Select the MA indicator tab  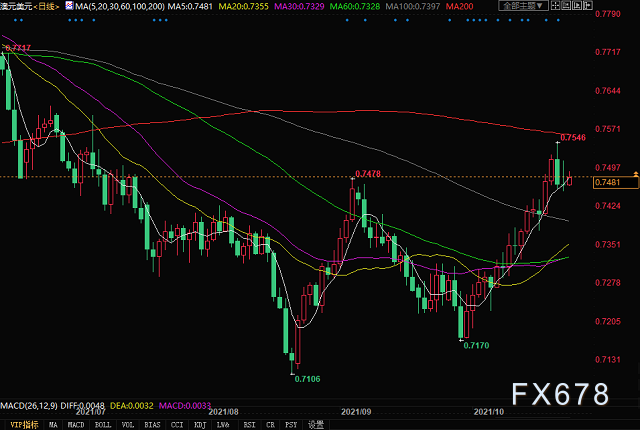click(53, 425)
